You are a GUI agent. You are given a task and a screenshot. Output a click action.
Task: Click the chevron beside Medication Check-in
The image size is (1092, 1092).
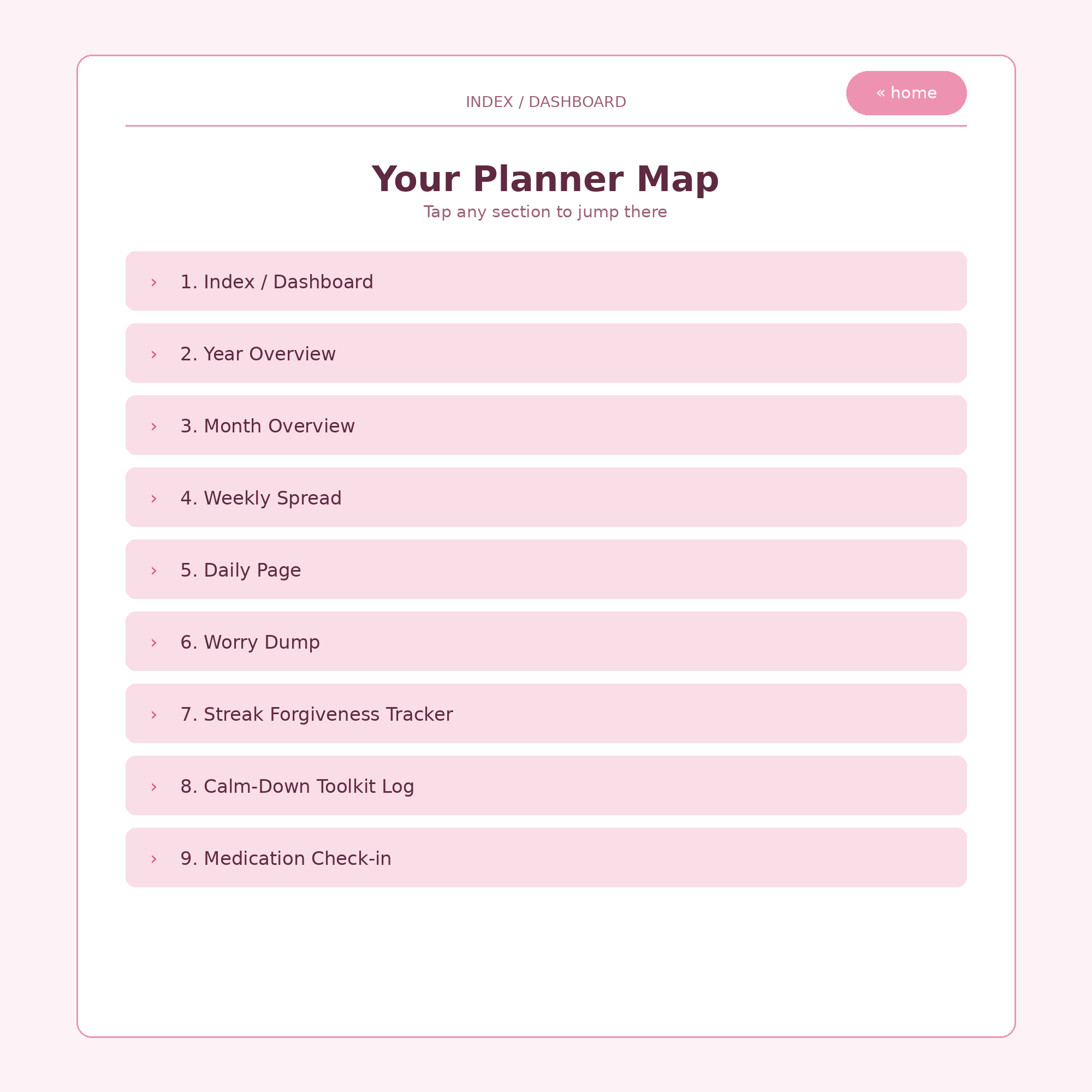(154, 859)
